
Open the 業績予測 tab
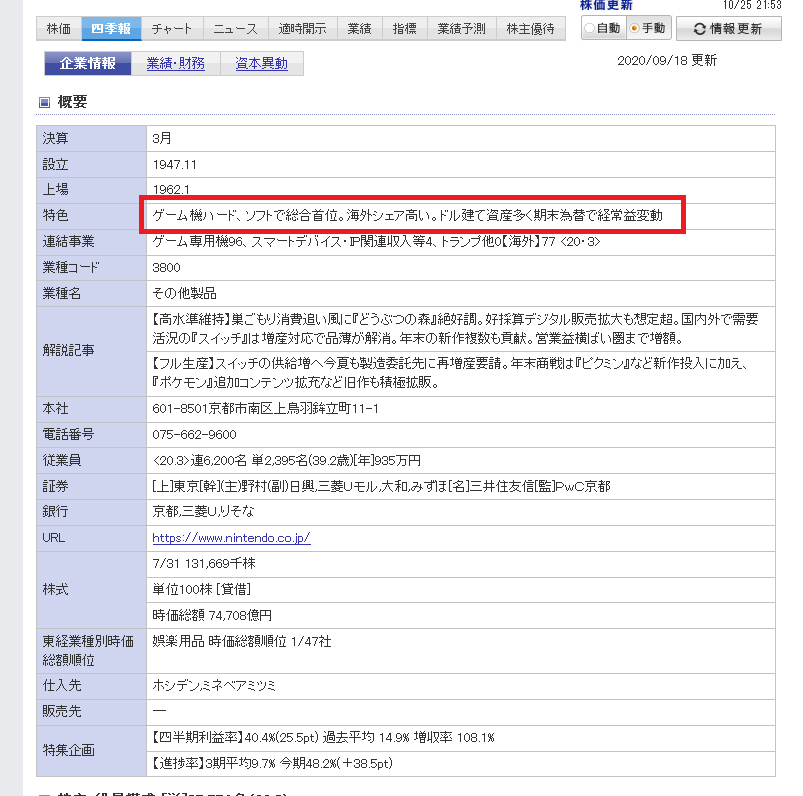461,29
